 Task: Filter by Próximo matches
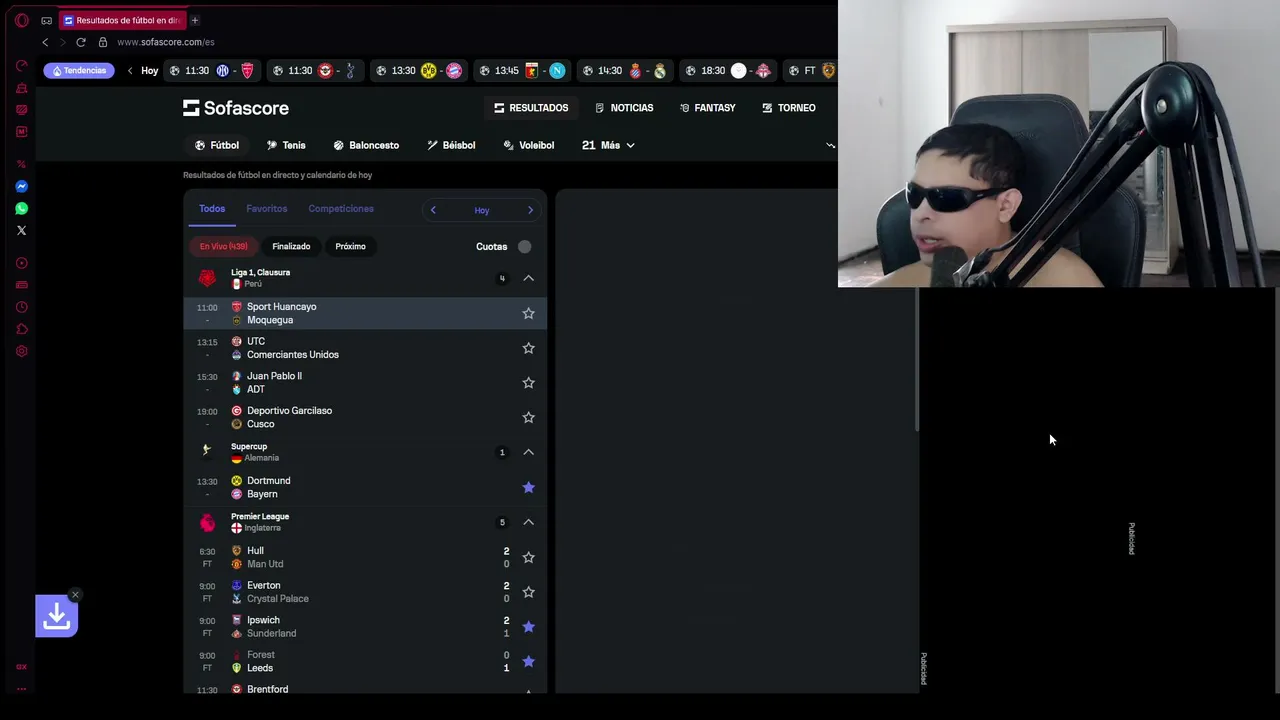(x=350, y=246)
